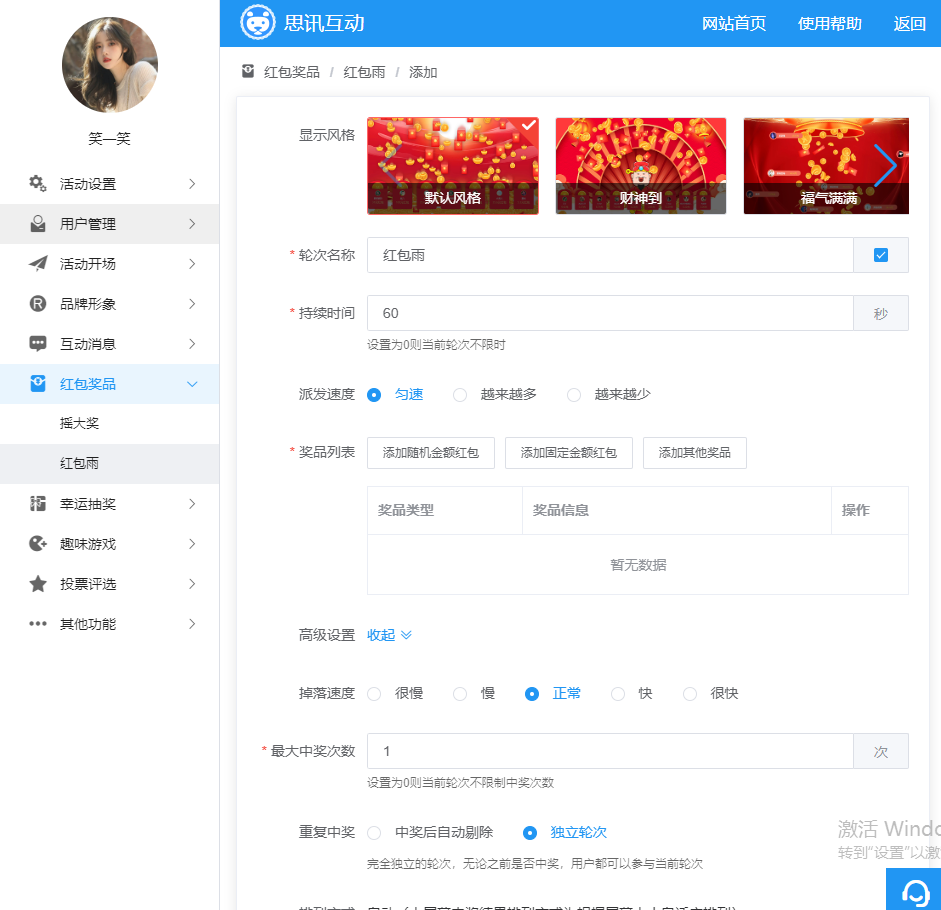This screenshot has height=910, width=941.
Task: Click the 活动设置 gear icon
Action: [38, 184]
